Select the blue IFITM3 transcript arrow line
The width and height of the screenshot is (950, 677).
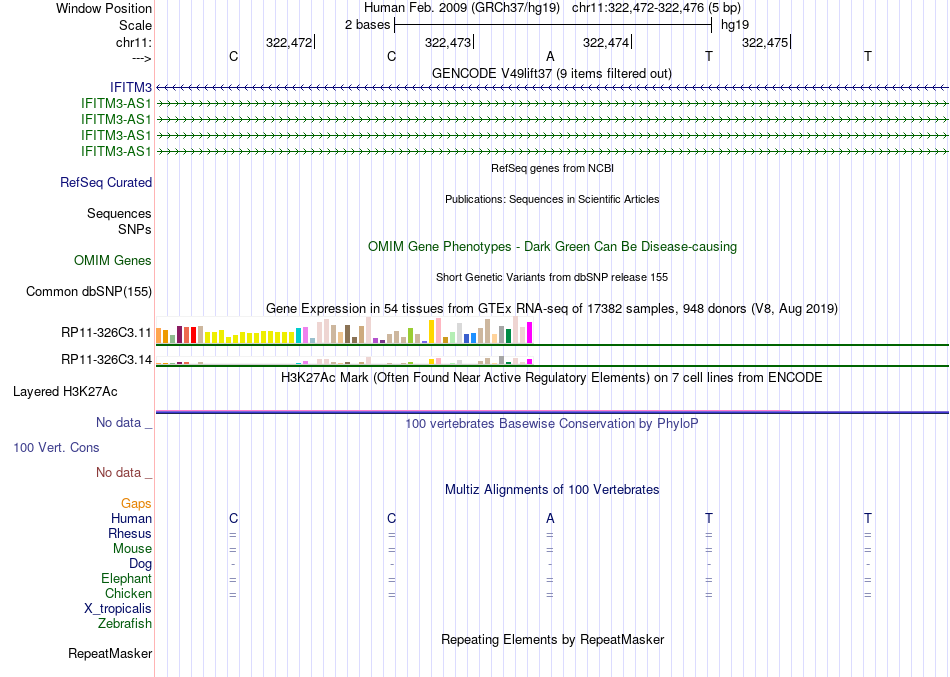click(552, 88)
